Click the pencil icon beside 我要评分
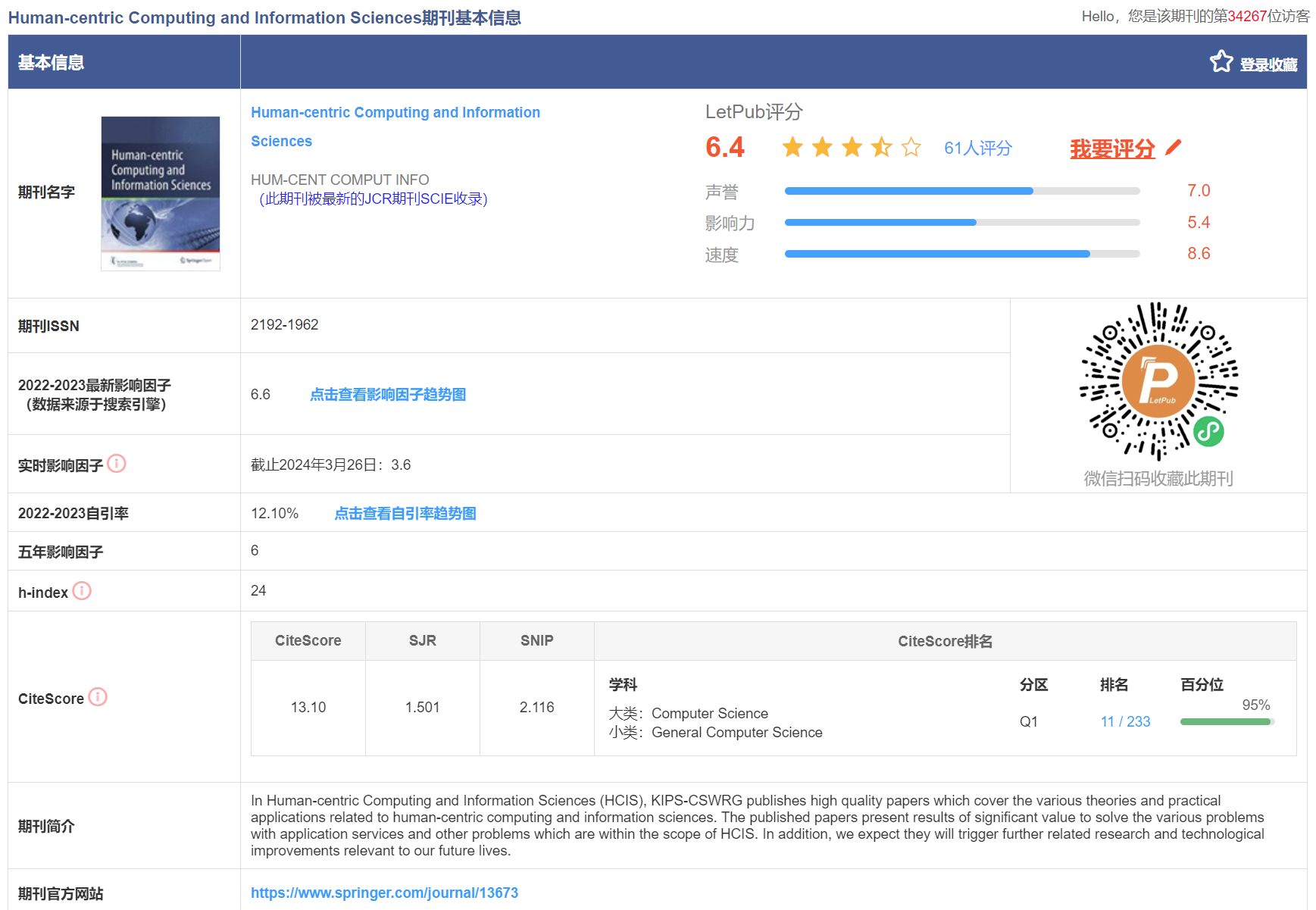This screenshot has height=910, width=1316. coord(1173,147)
